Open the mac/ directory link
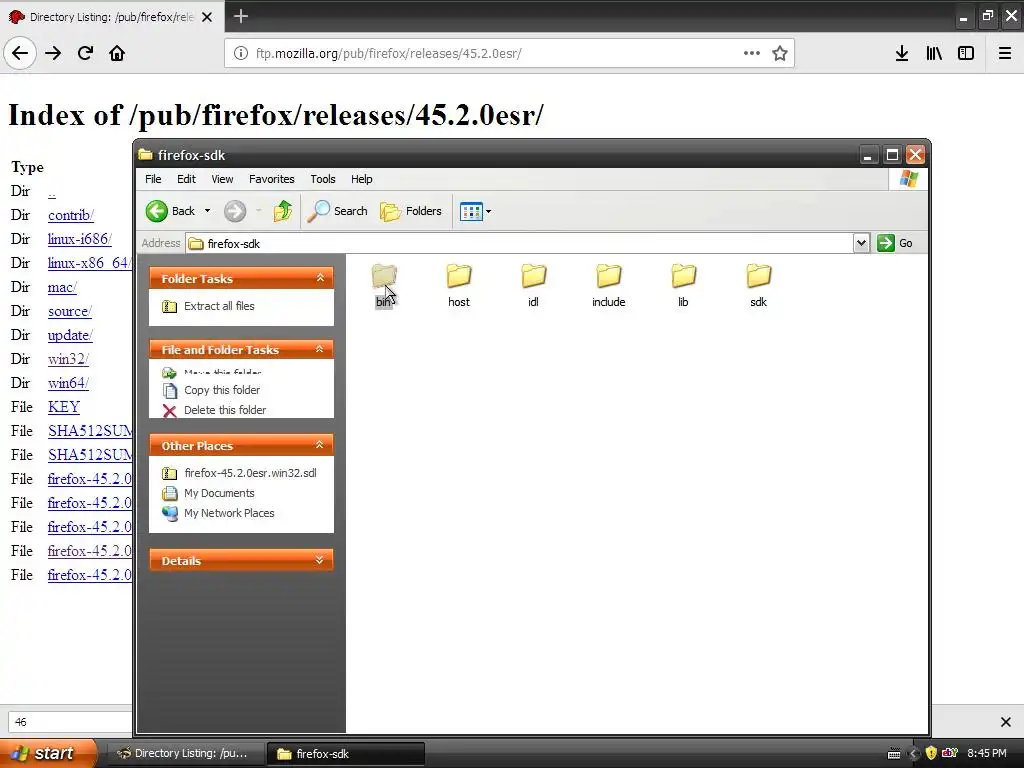The height and width of the screenshot is (768, 1024). coord(62,287)
